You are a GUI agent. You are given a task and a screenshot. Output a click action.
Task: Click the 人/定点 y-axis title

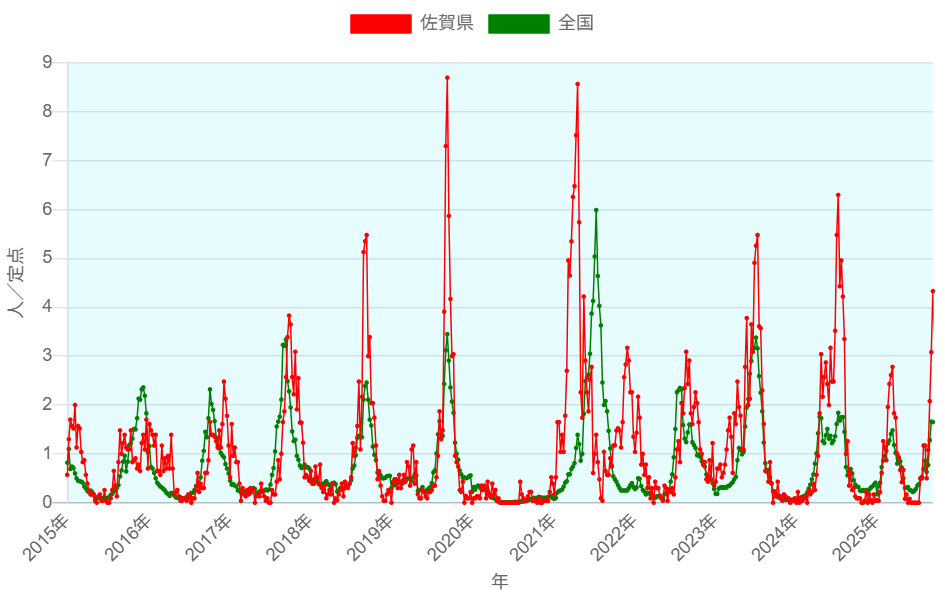coord(17,282)
